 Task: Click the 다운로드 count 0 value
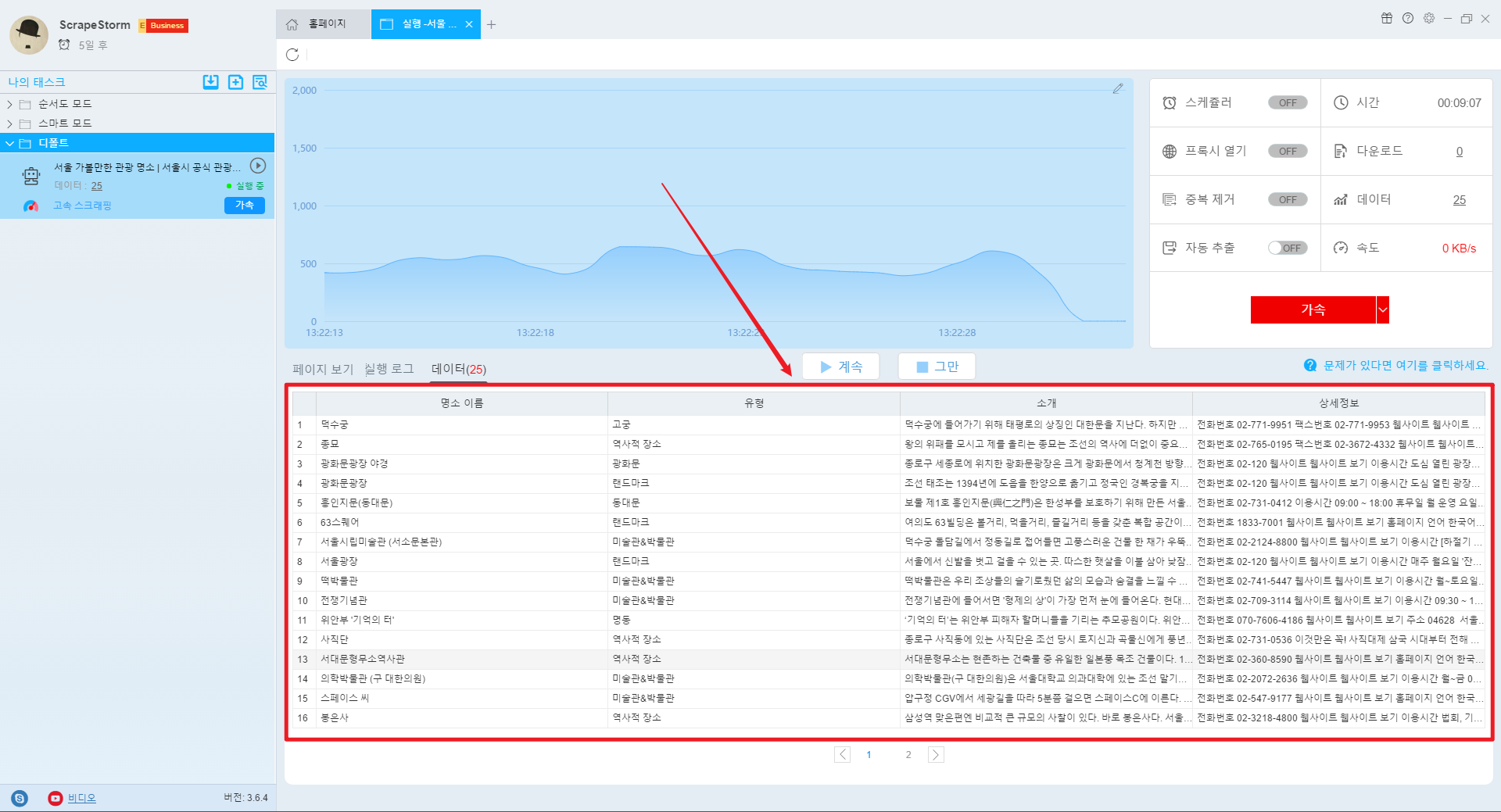(1460, 152)
